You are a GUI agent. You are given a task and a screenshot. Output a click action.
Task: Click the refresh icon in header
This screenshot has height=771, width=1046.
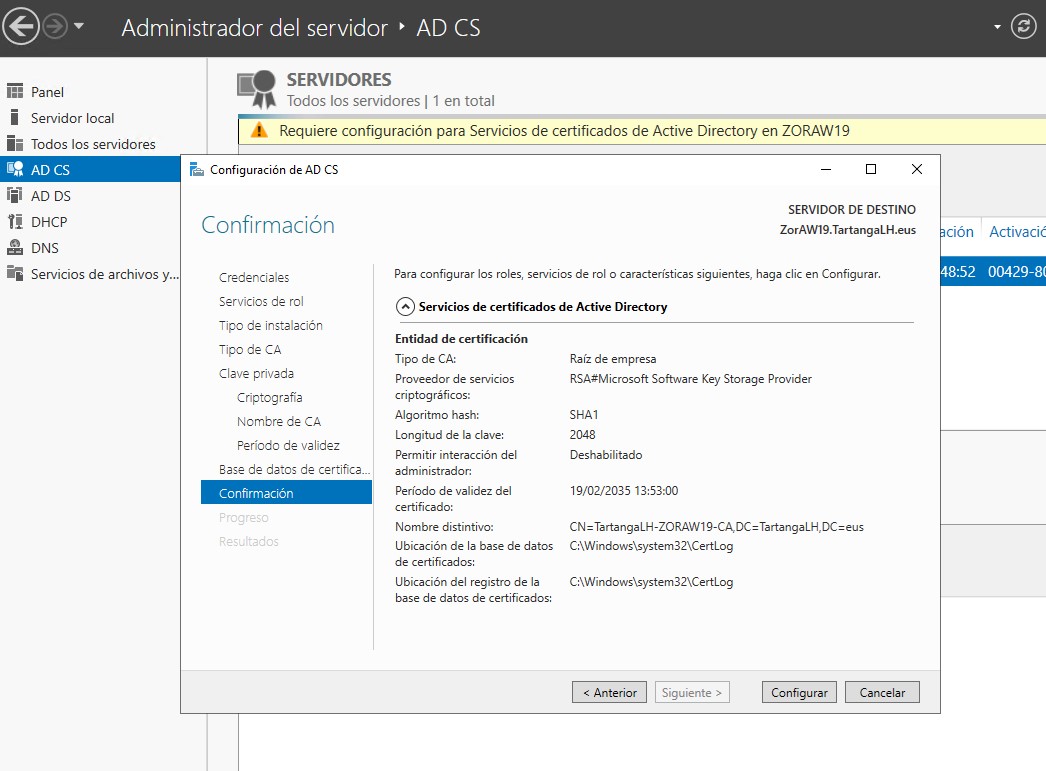tap(1023, 27)
